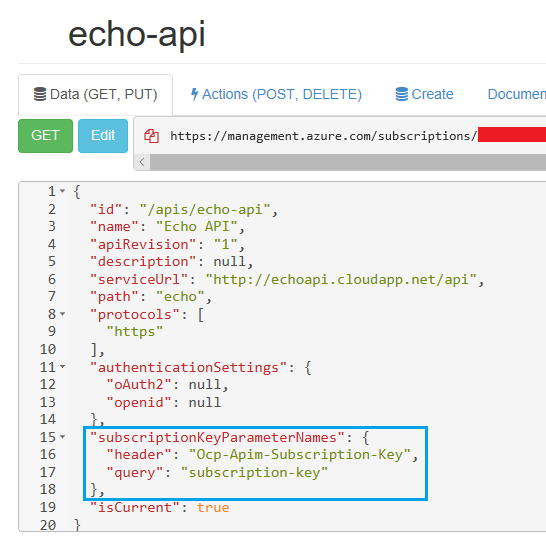This screenshot has width=546, height=543.
Task: Collapse the authenticationSettings fold arrow
Action: pyautogui.click(x=63, y=367)
